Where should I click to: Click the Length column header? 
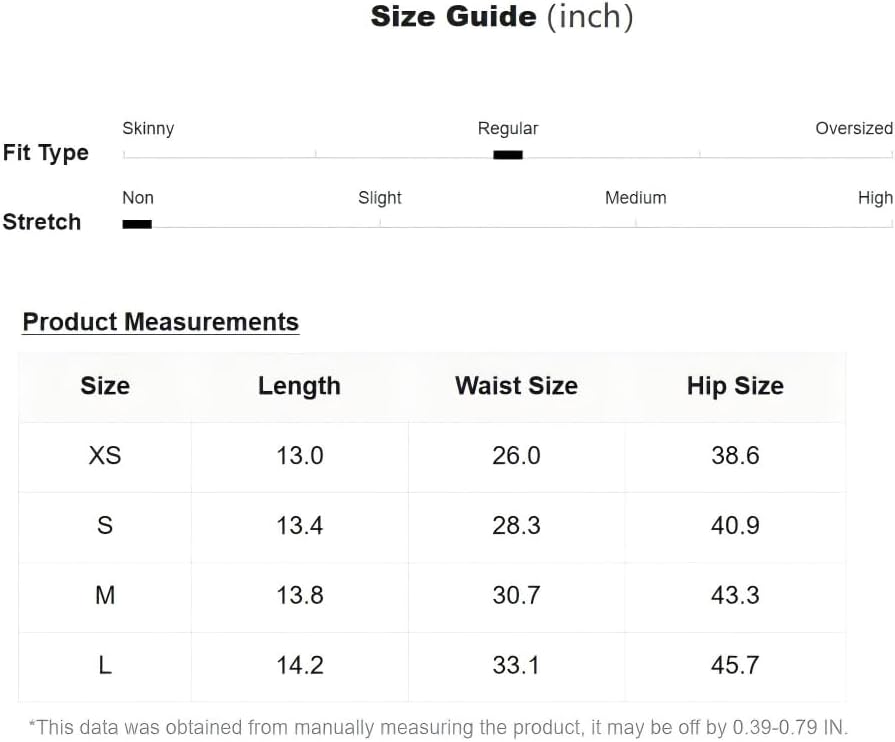tap(299, 386)
